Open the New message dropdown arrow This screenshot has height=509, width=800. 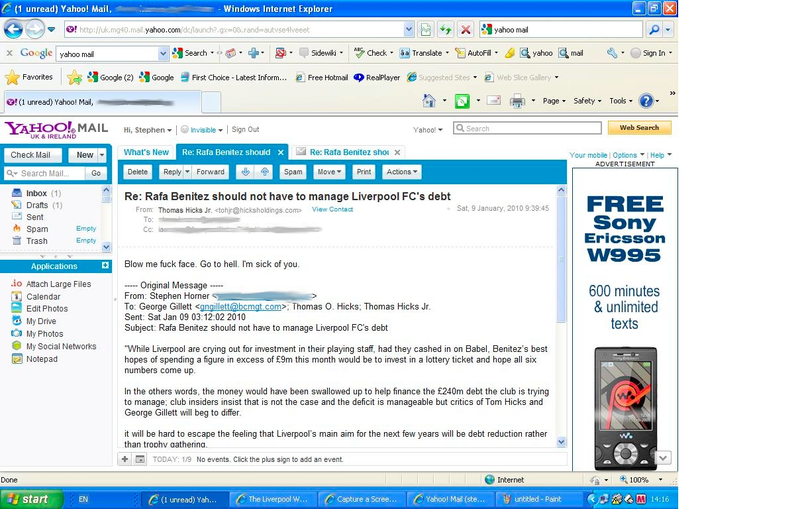(x=102, y=155)
